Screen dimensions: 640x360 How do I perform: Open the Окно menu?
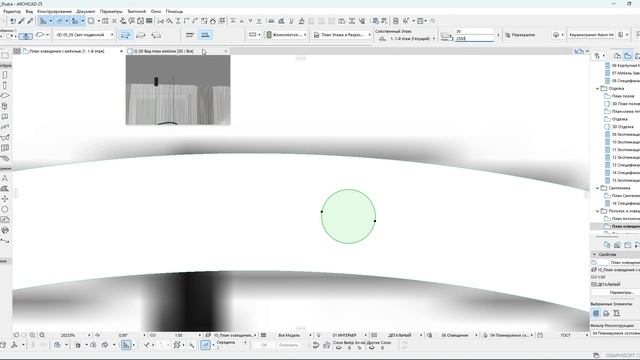pos(156,11)
